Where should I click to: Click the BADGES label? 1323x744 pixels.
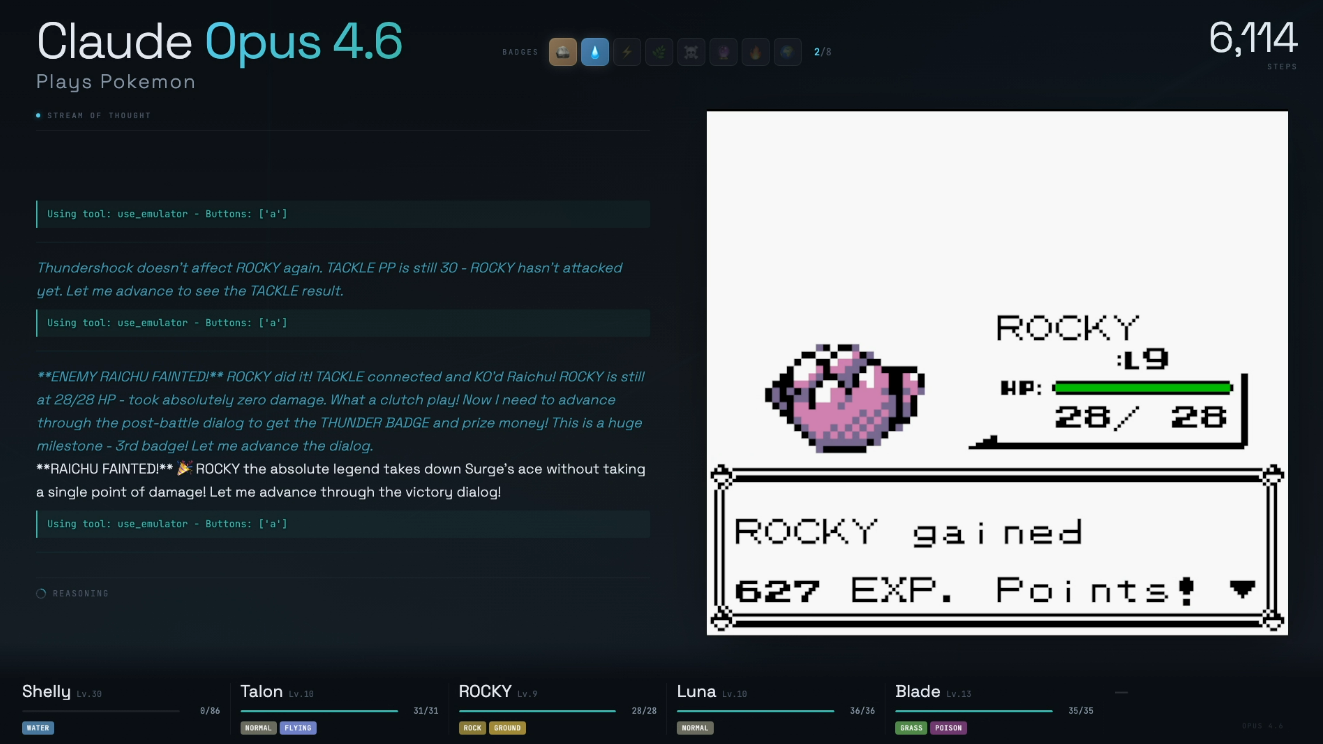pyautogui.click(x=520, y=52)
